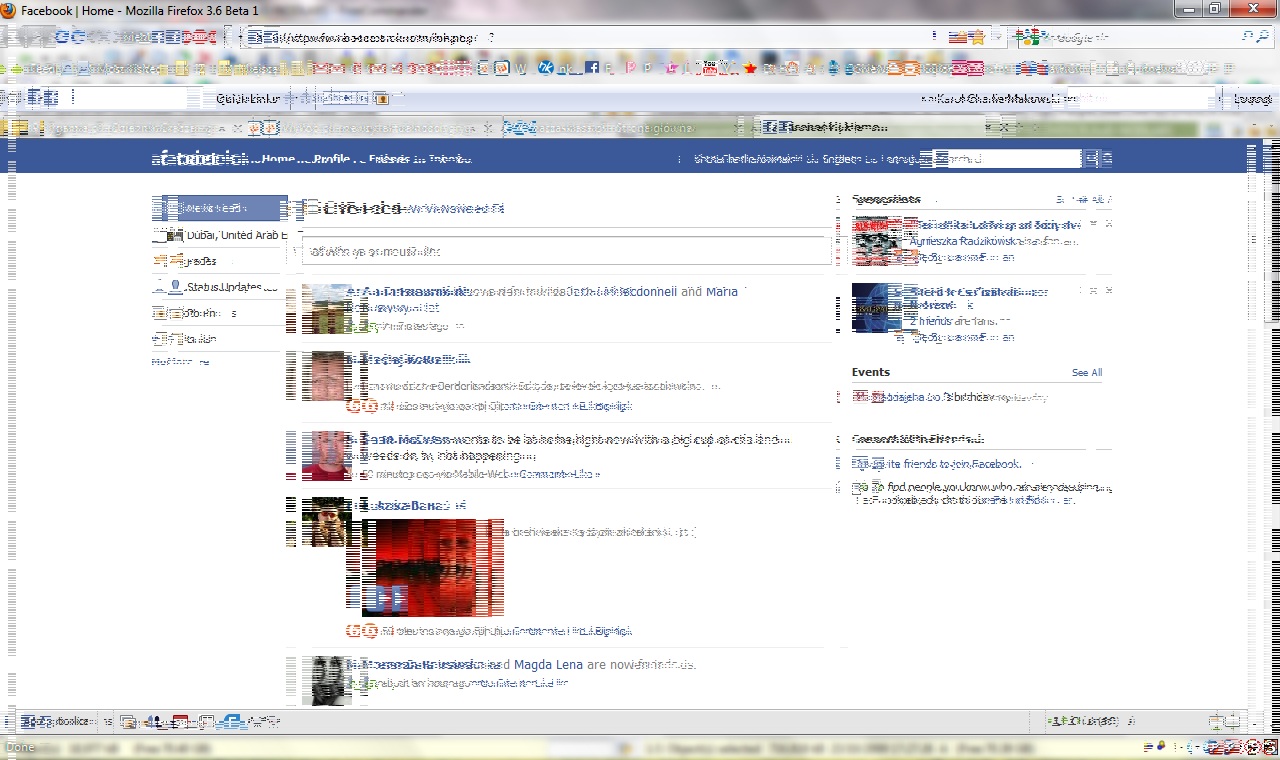This screenshot has width=1280, height=760.
Task: Click the profile picture beside the Magda Lena story
Action: click(327, 681)
